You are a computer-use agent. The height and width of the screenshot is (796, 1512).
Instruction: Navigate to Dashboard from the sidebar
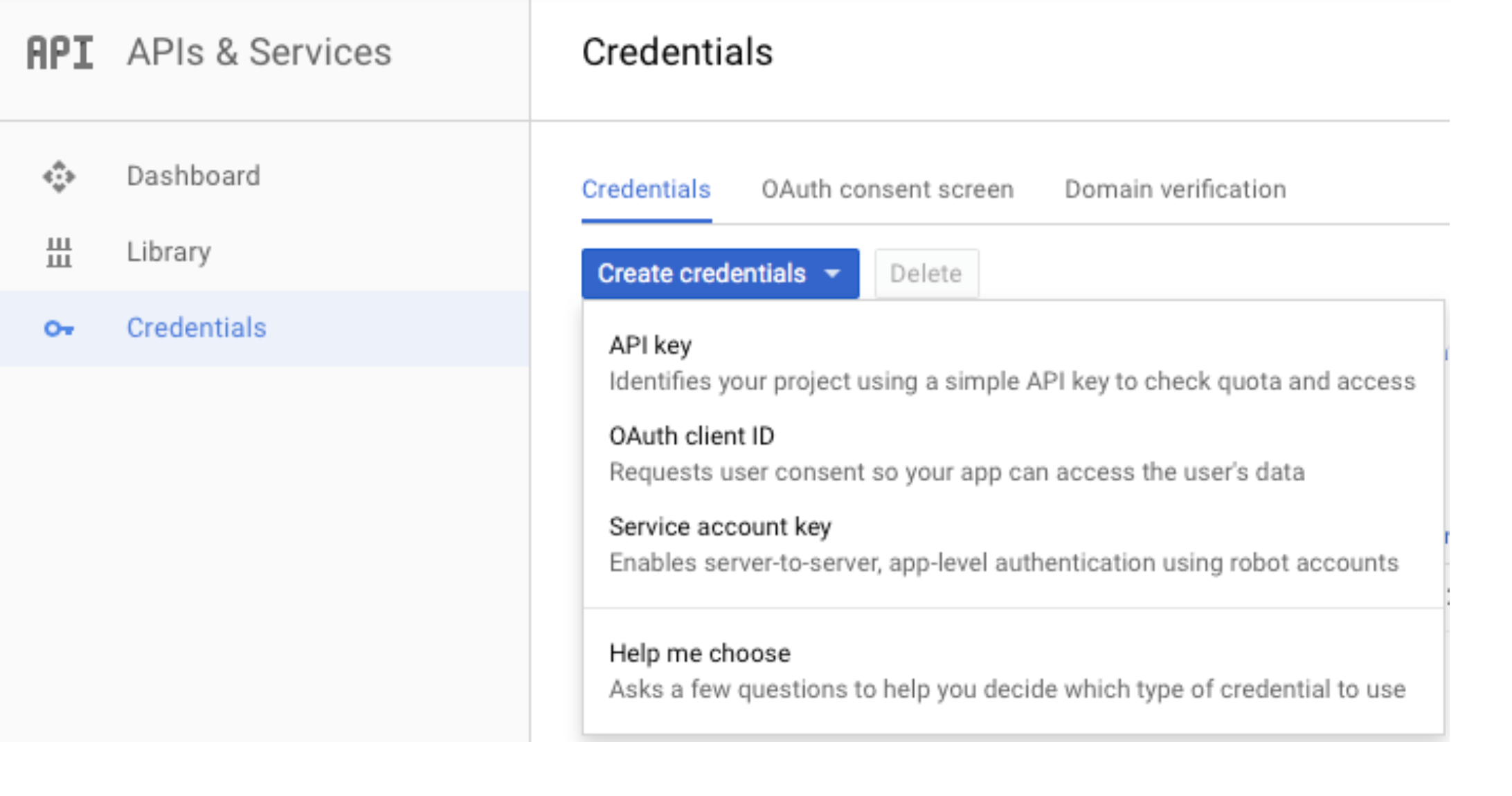tap(193, 176)
